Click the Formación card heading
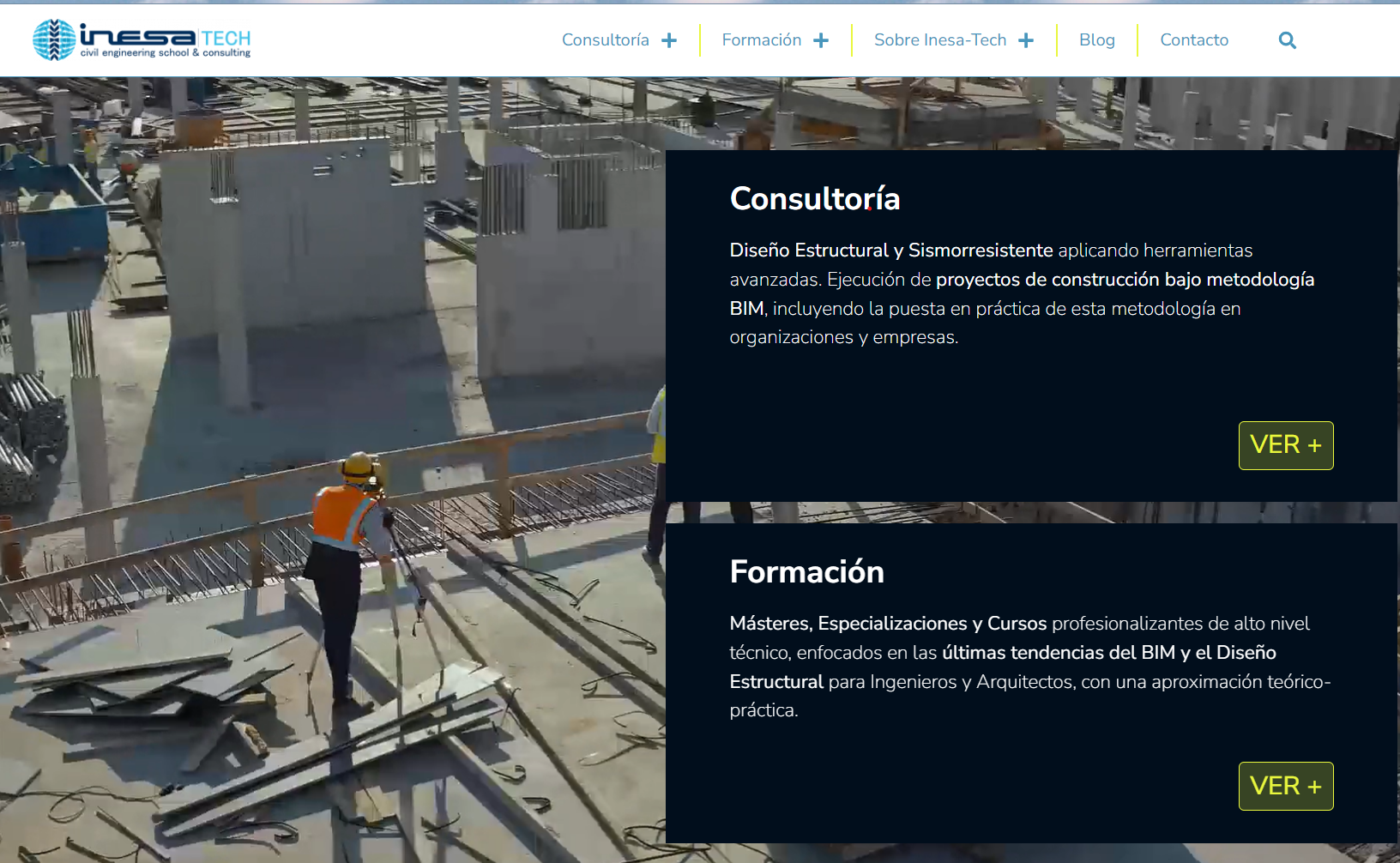 coord(806,572)
